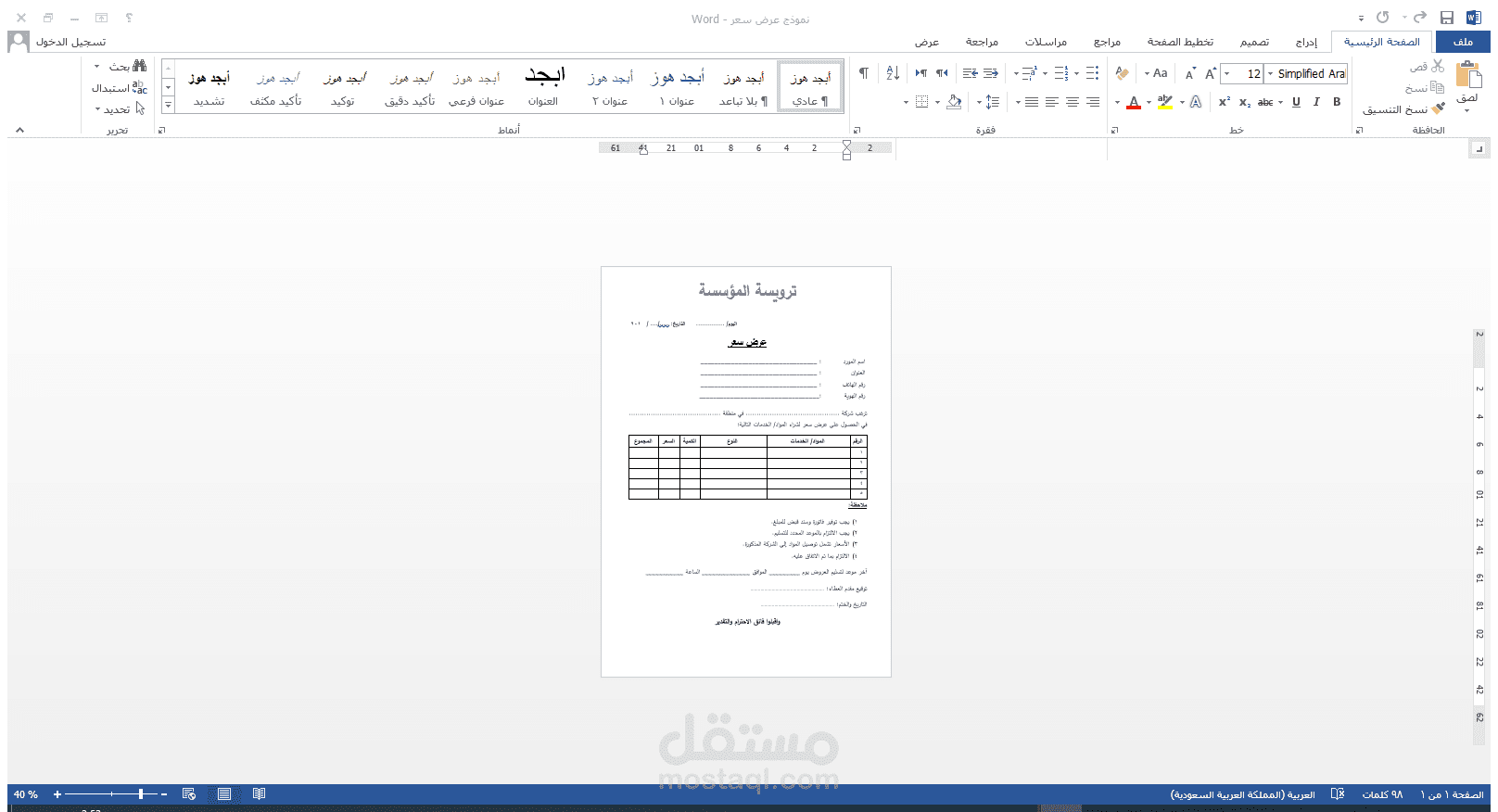This screenshot has width=1498, height=812.
Task: Open the font size 12 dropdown
Action: [1227, 74]
